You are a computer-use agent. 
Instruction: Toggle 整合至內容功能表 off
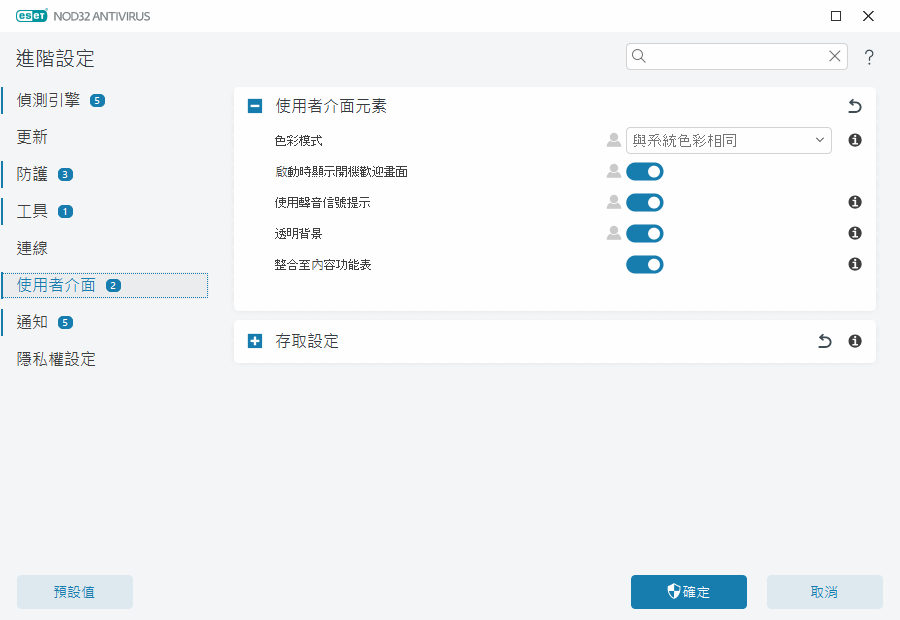click(x=644, y=264)
